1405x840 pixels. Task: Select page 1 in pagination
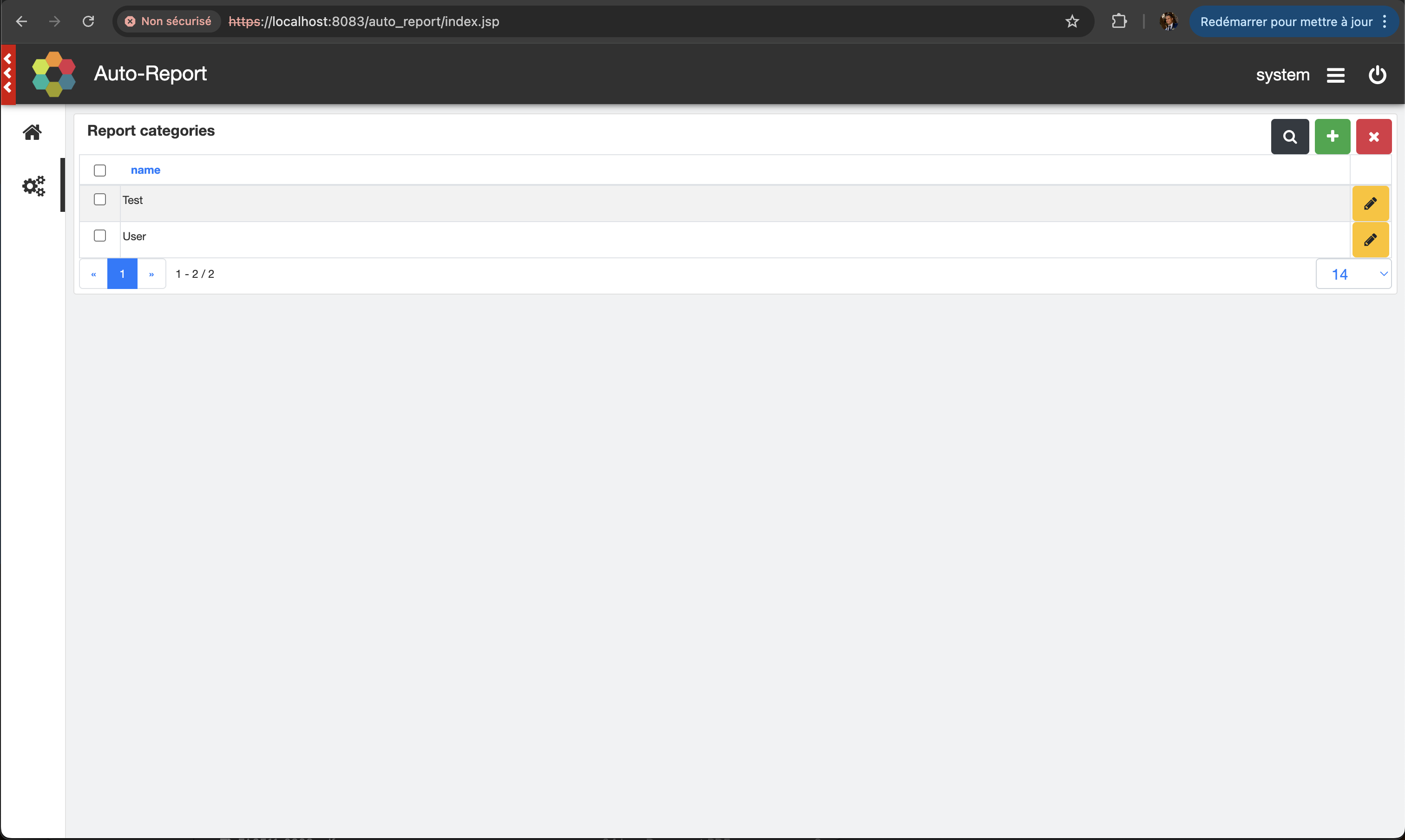[122, 274]
